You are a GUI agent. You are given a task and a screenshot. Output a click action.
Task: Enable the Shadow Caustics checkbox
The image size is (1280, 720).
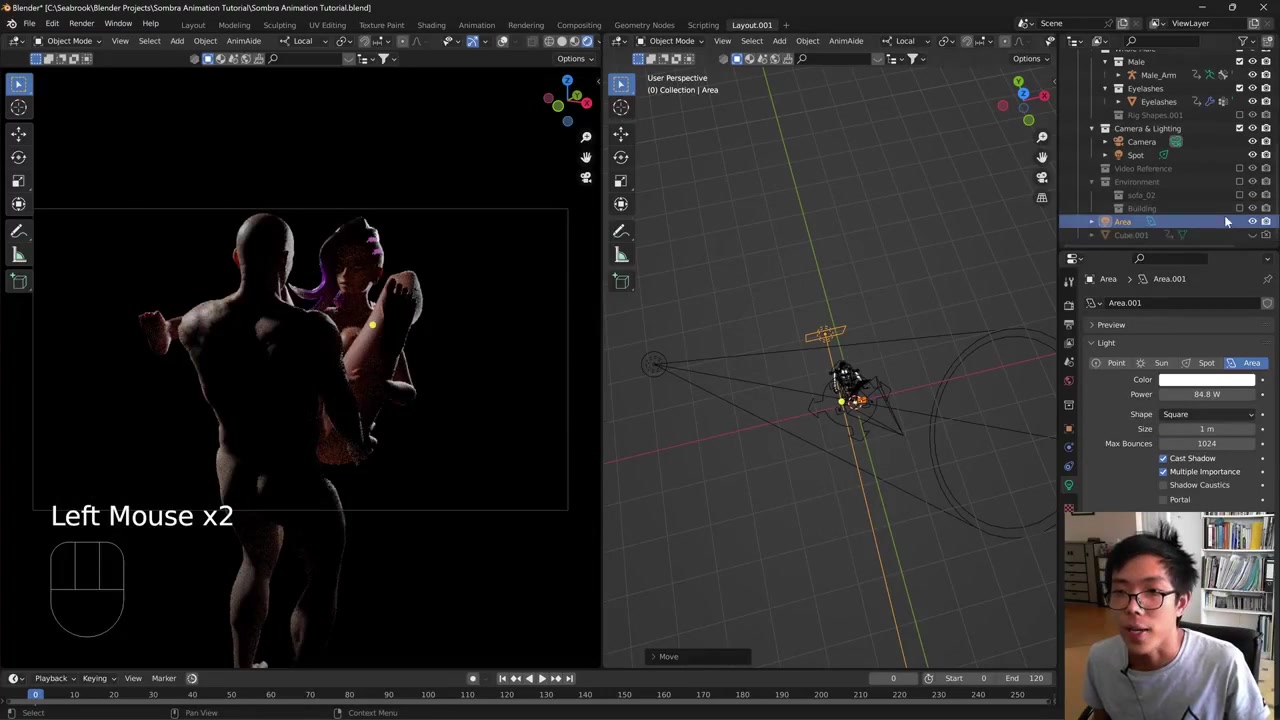tap(1163, 485)
